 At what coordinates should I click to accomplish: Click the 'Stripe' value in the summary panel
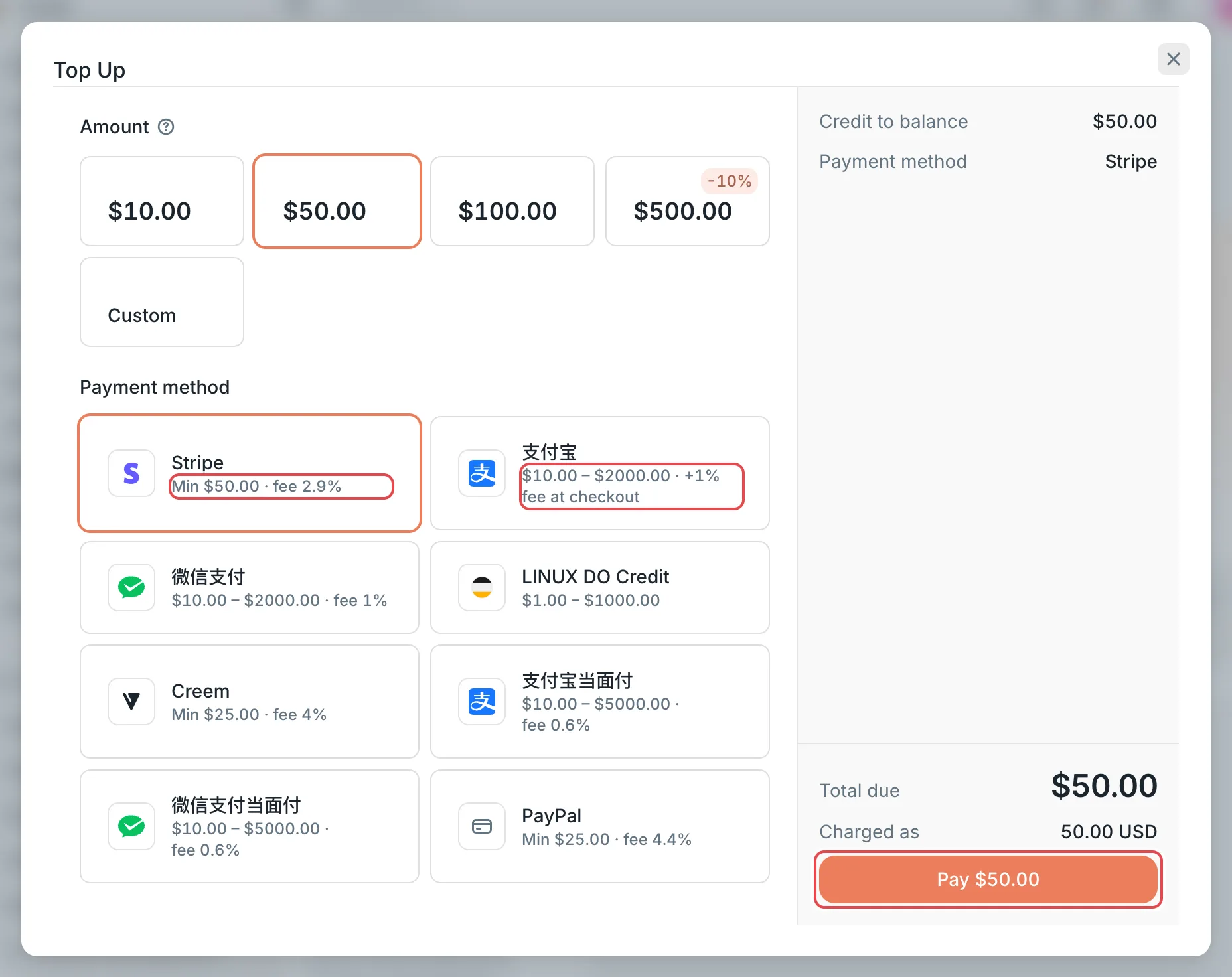(x=1130, y=161)
